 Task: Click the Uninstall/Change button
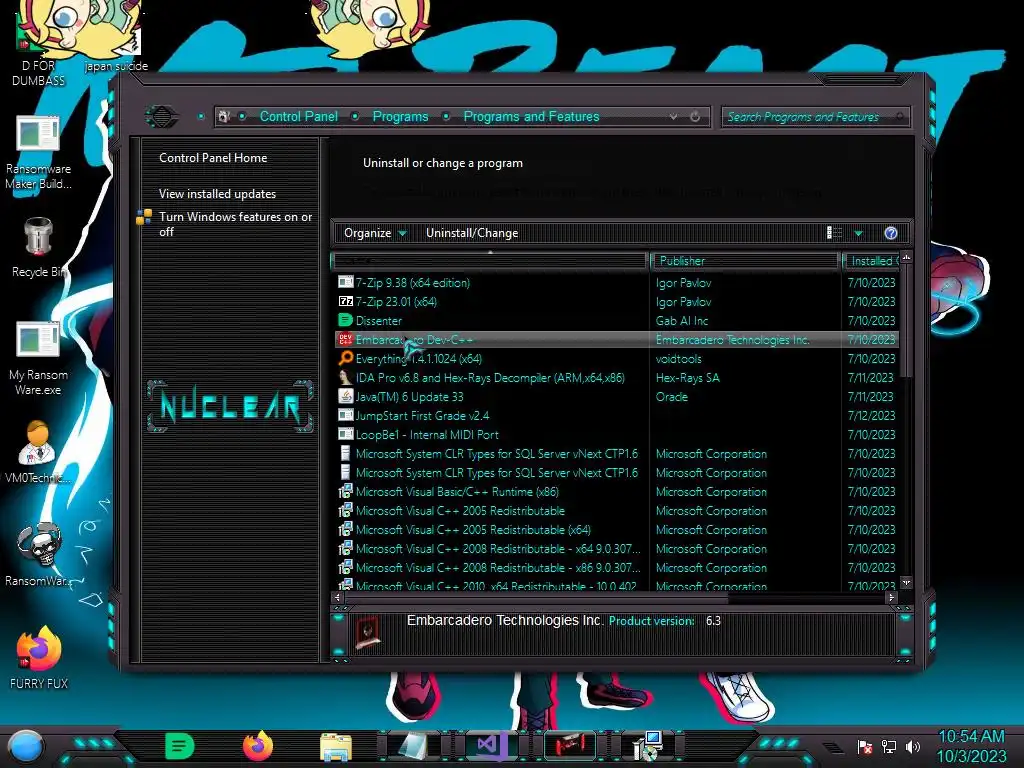[x=472, y=233]
